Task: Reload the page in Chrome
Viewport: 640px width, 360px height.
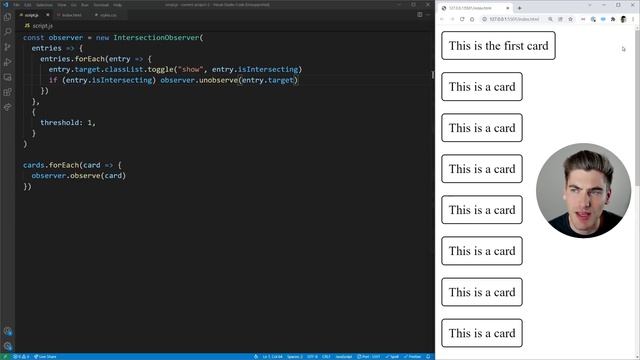Action: [462, 19]
